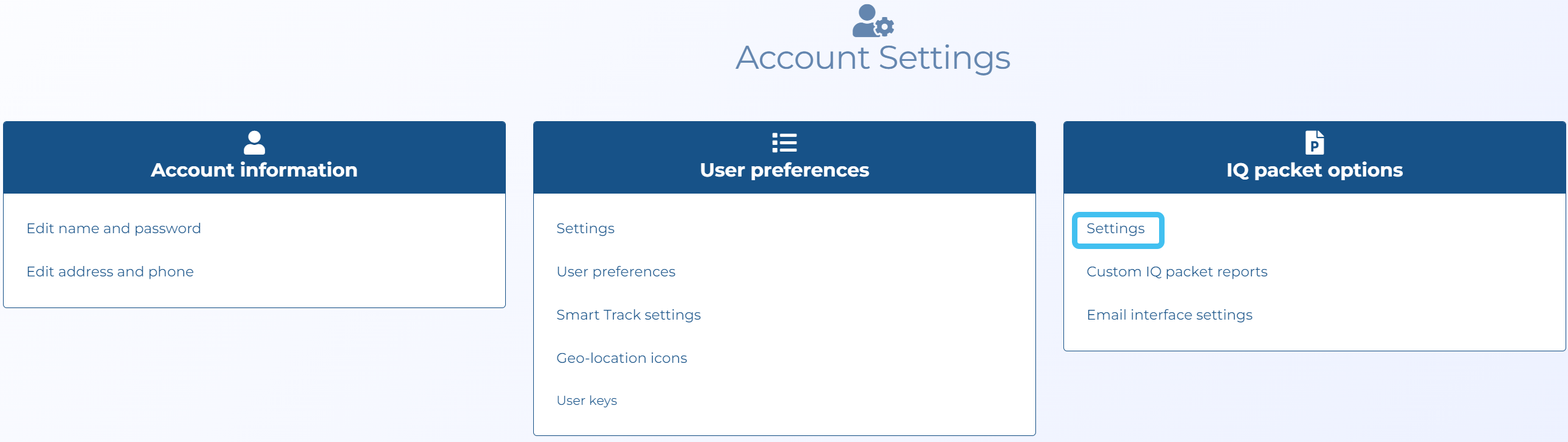Click the Account information header title

point(254,170)
